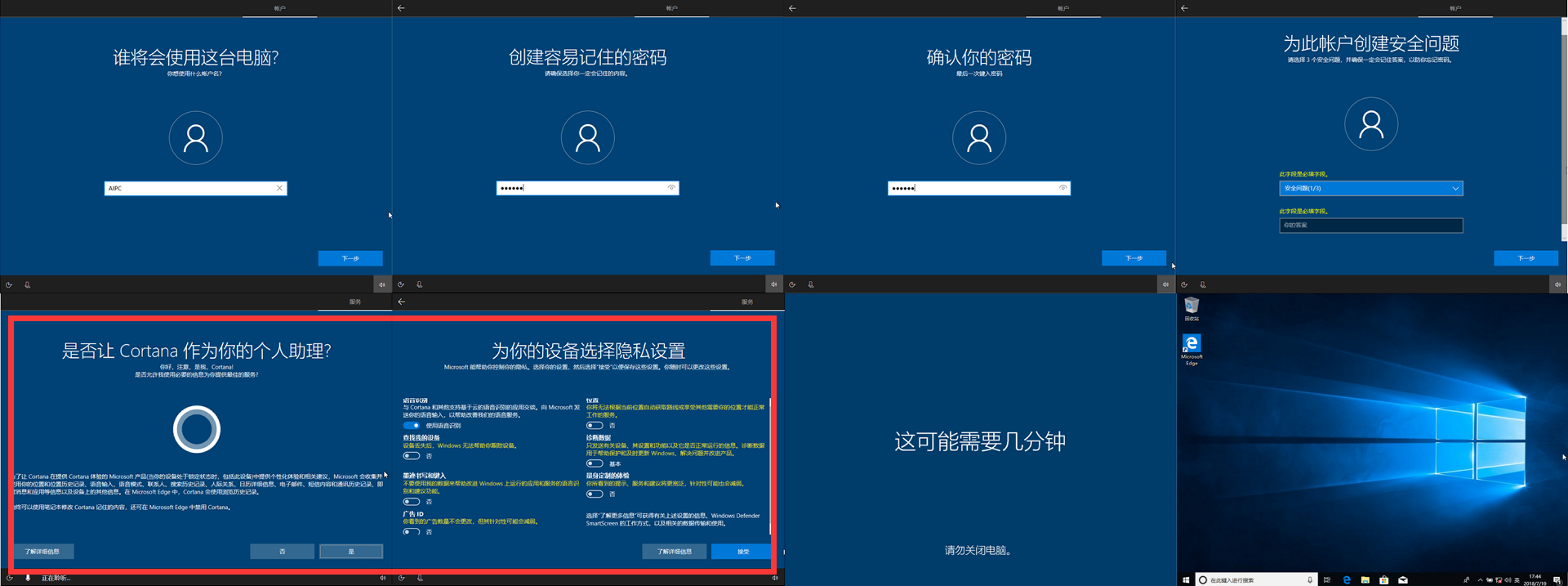The width and height of the screenshot is (1568, 586).
Task: Click the 接受 button on privacy settings
Action: point(742,552)
